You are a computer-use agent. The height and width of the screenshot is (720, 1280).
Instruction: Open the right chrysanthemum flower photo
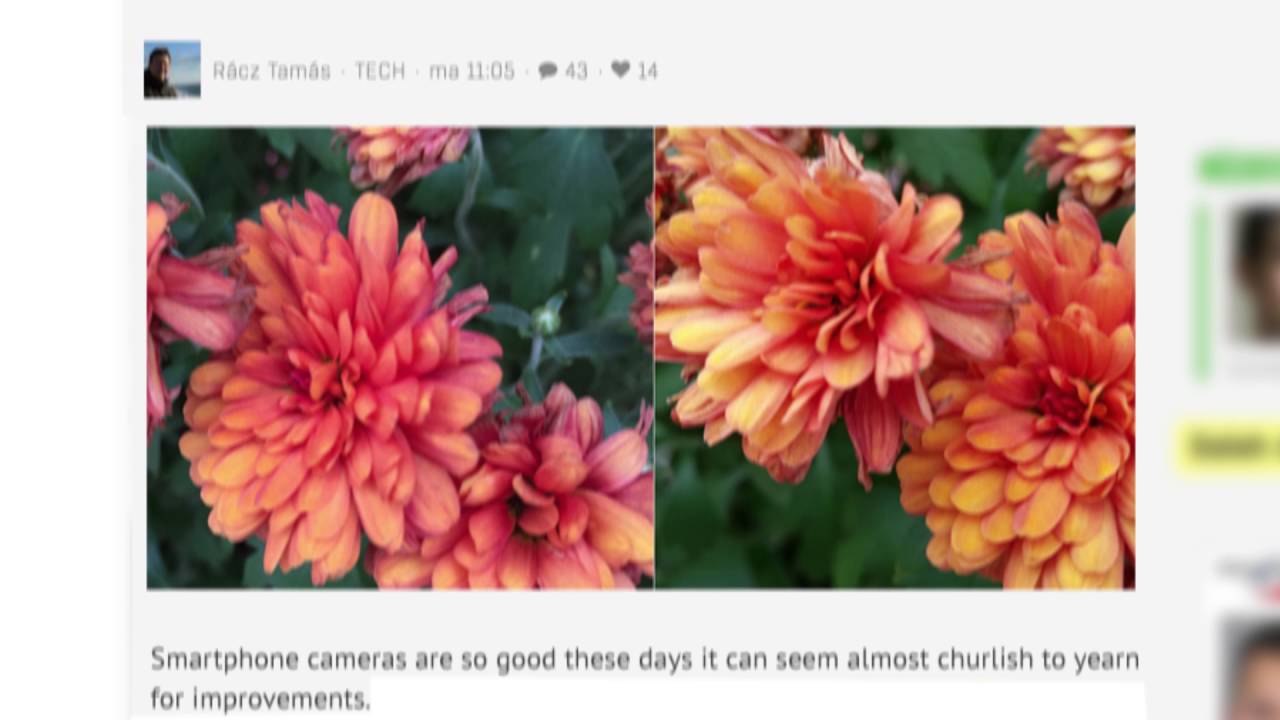tap(895, 357)
